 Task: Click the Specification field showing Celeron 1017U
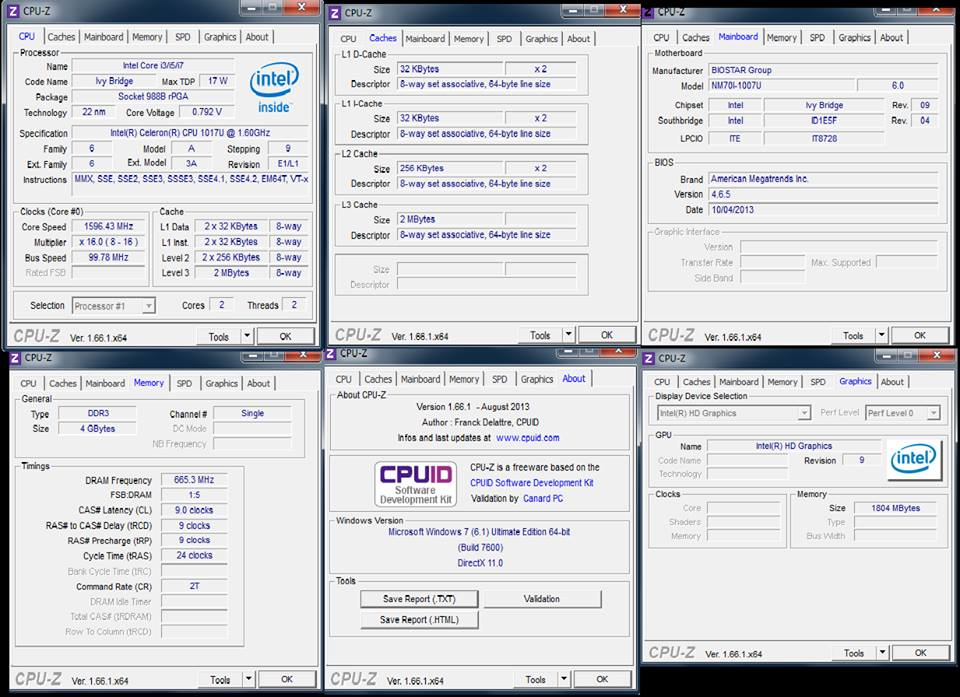[190, 133]
